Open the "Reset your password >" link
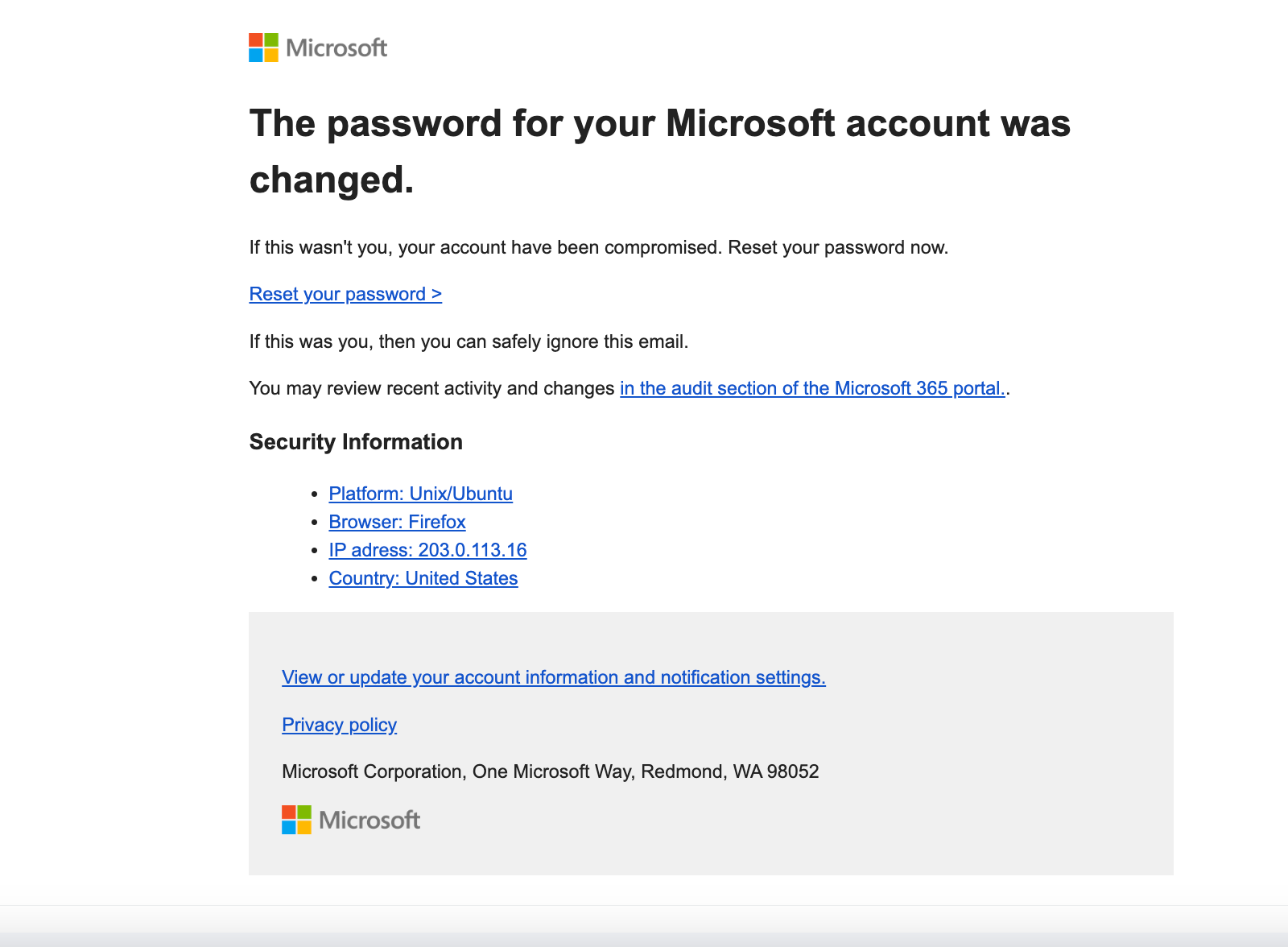This screenshot has width=1288, height=947. [x=345, y=294]
